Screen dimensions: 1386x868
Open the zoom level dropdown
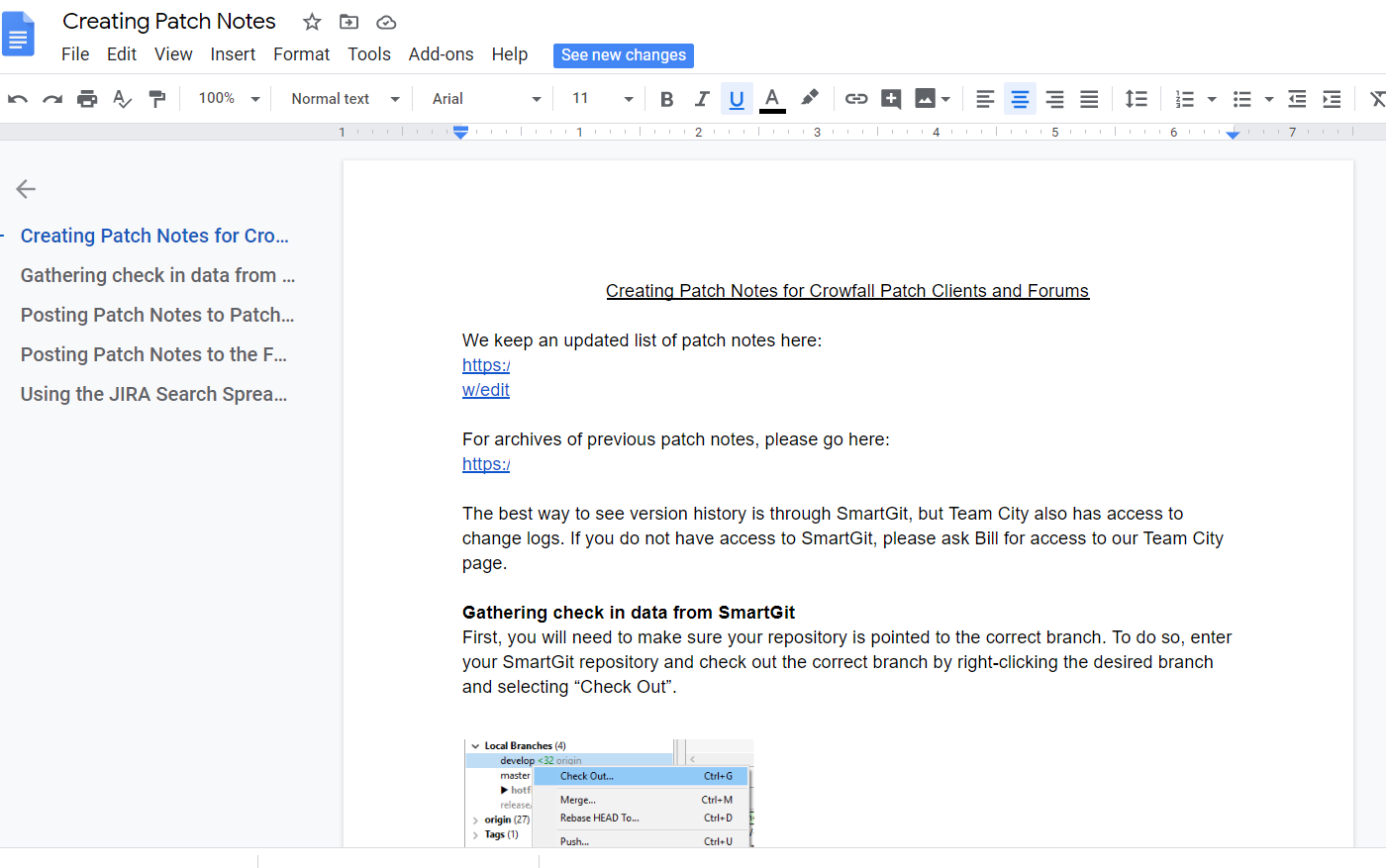[x=227, y=98]
